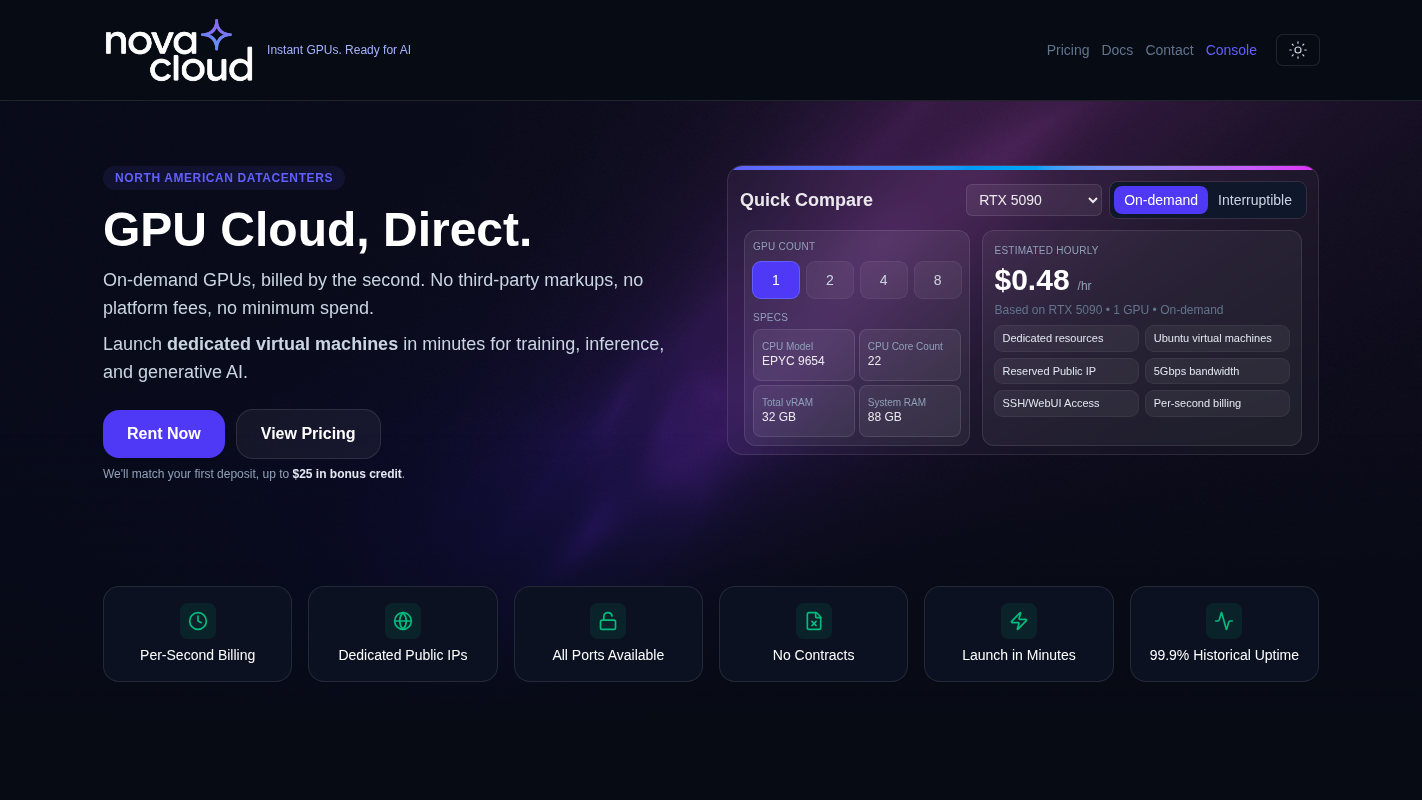1422x800 pixels.
Task: Click the Total vRAM 32 GB spec tile
Action: pyautogui.click(x=804, y=411)
